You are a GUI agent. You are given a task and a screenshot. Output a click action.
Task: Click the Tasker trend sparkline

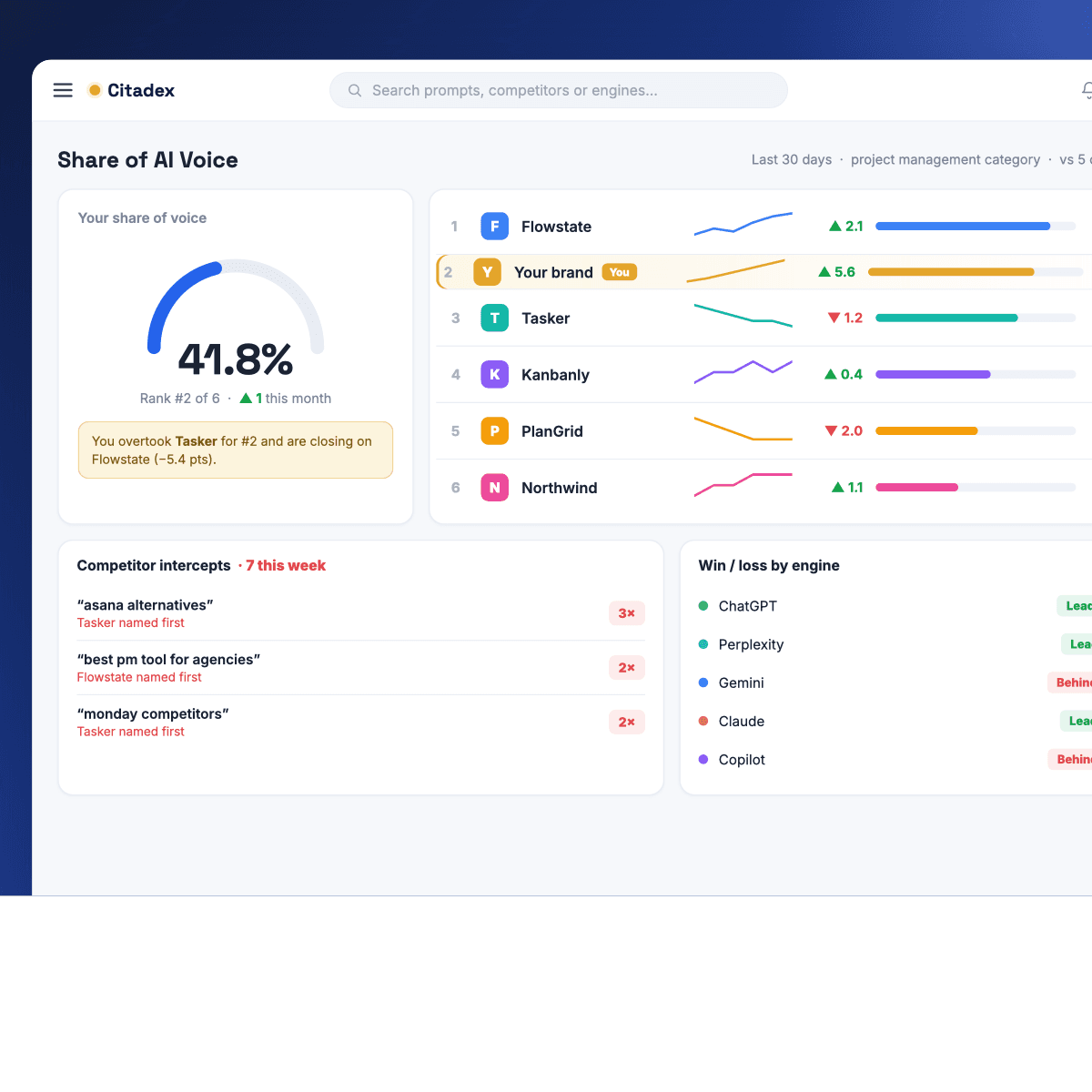tap(743, 315)
